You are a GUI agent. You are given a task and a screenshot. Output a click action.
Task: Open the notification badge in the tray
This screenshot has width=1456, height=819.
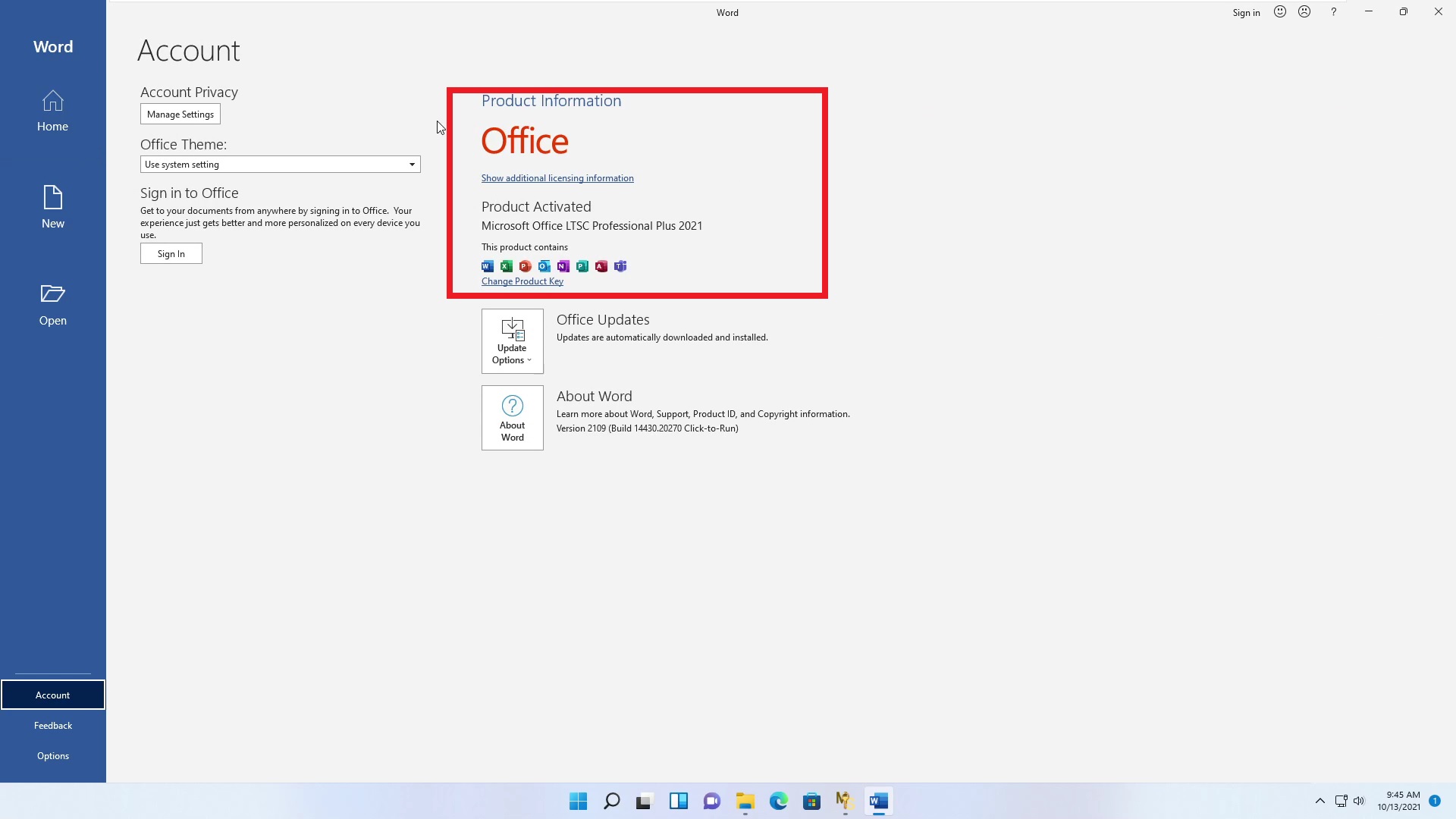tap(1435, 801)
